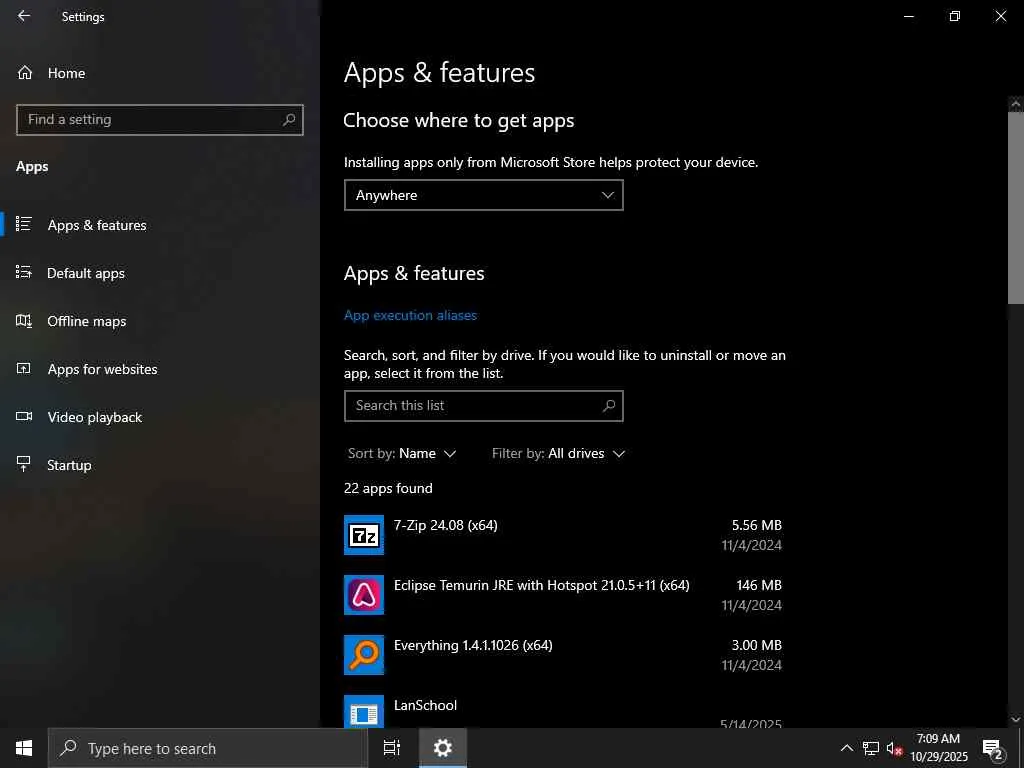Click the 146 MB size value
This screenshot has width=1024, height=768.
click(759, 585)
